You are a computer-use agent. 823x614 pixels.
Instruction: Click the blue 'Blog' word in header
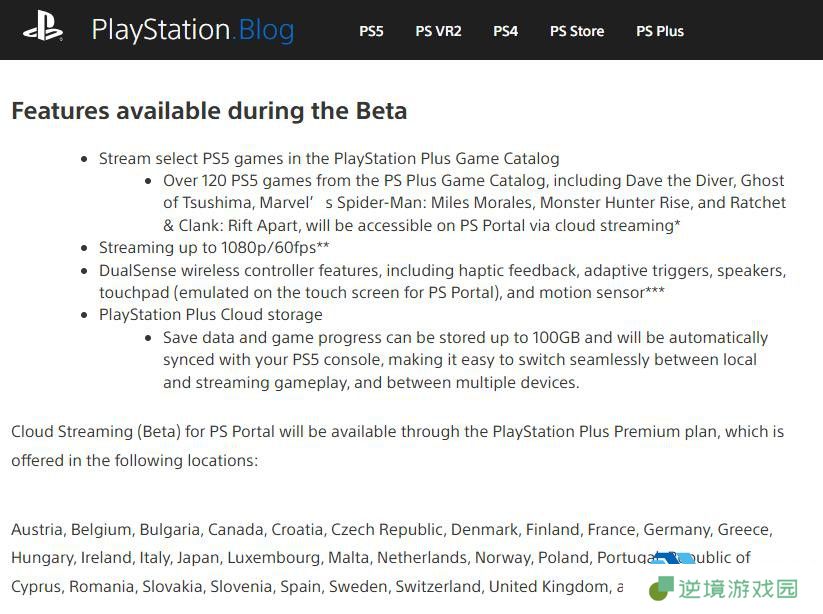click(x=266, y=30)
